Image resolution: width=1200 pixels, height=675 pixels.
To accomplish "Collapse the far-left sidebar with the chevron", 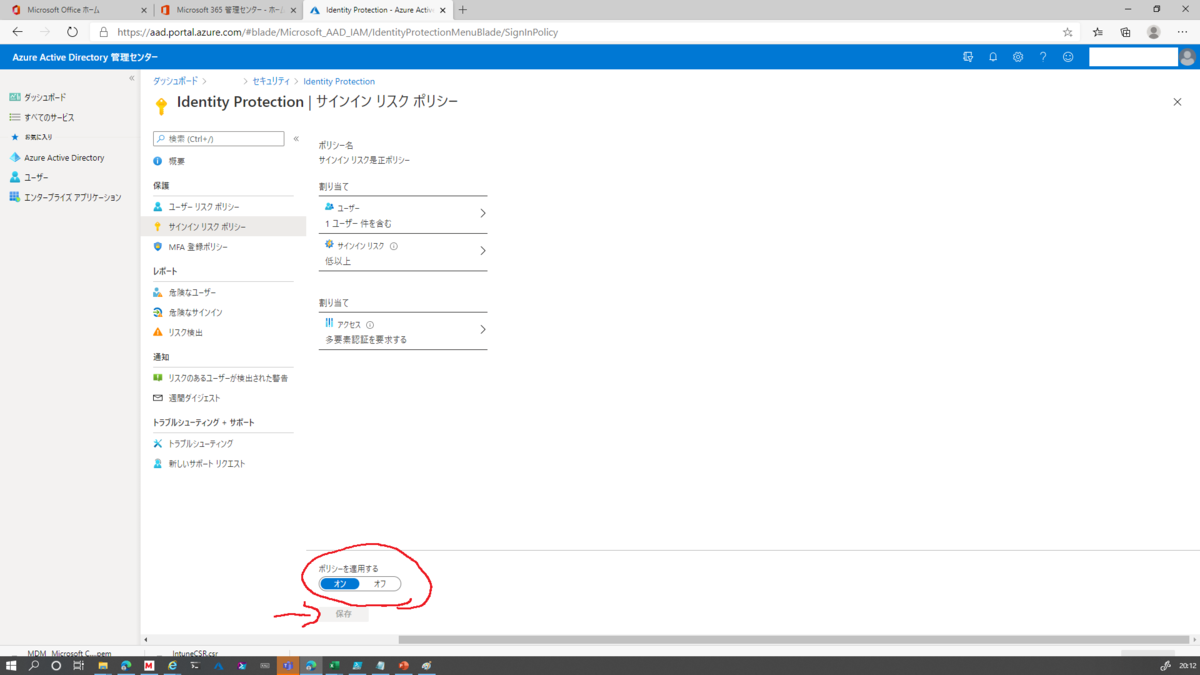I will pos(131,78).
